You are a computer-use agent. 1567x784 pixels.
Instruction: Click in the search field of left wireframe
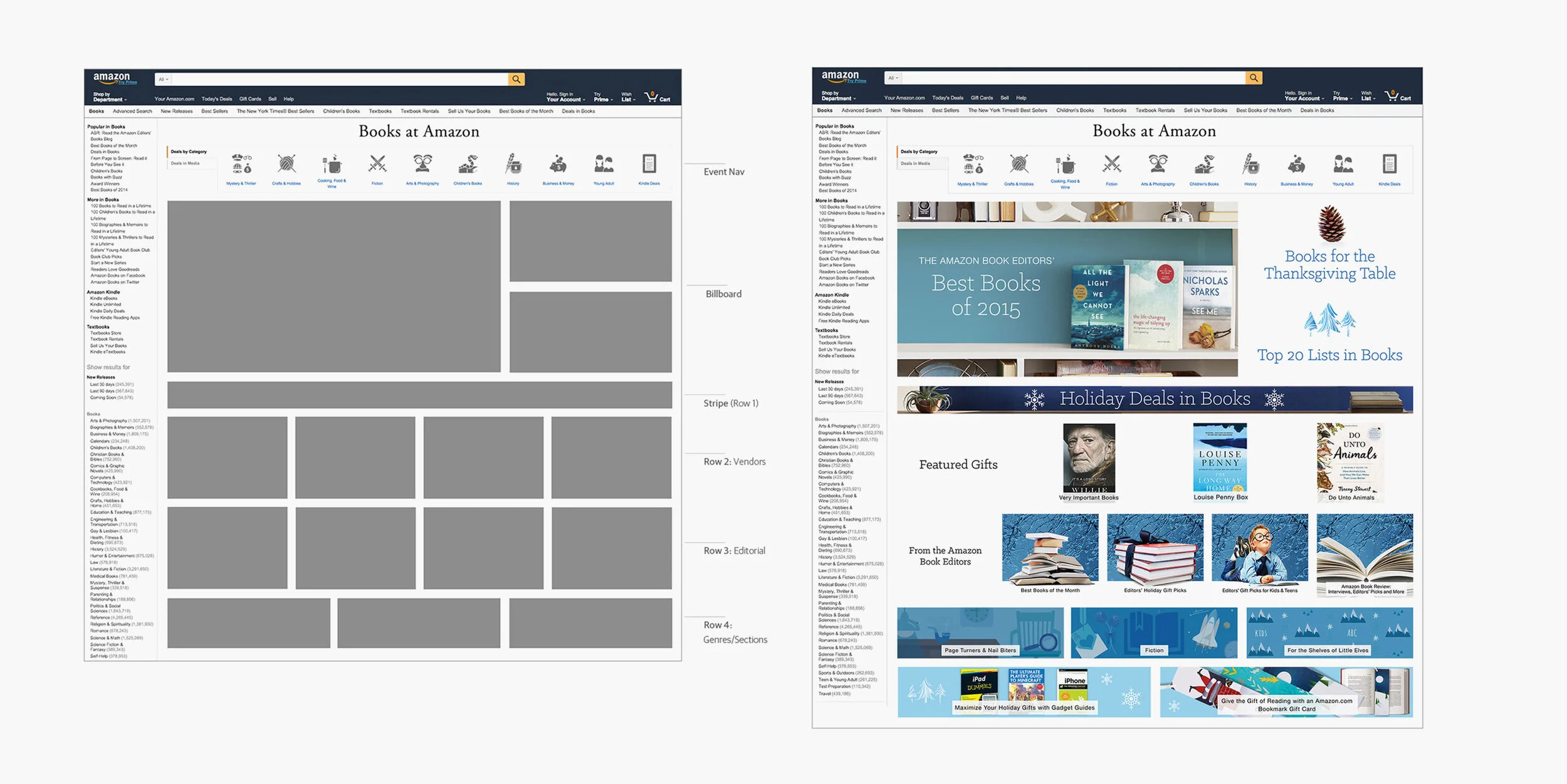tap(340, 79)
